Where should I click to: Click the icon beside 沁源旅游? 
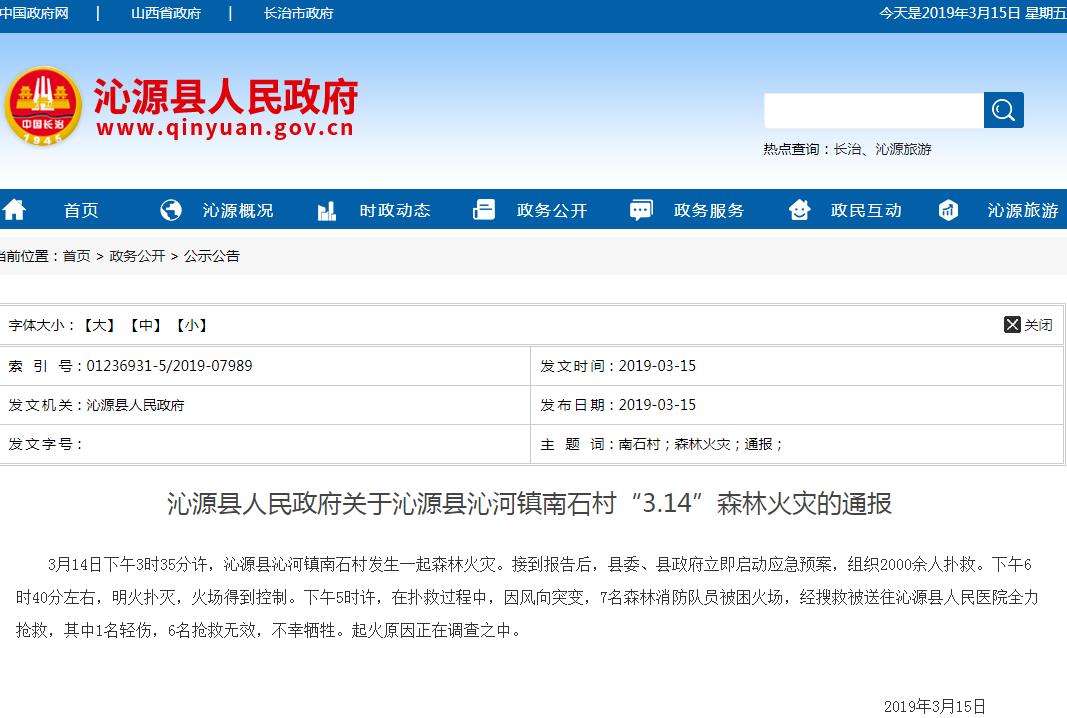(x=948, y=210)
